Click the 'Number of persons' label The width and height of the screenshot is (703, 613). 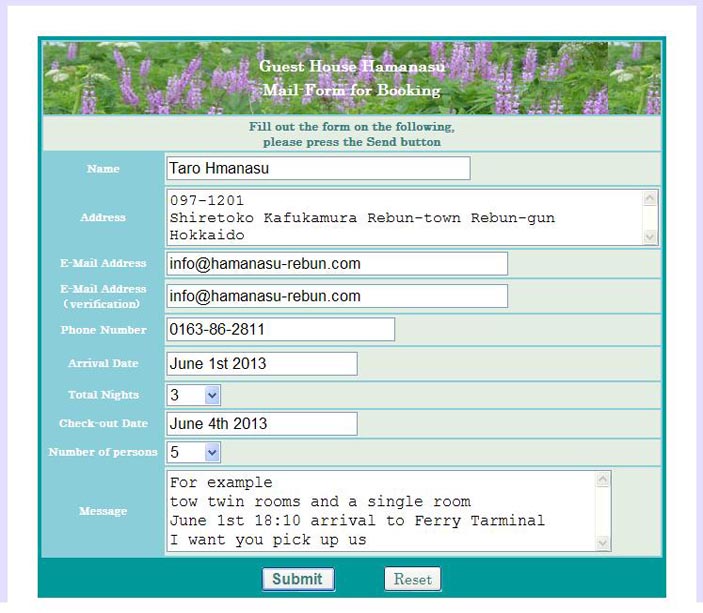103,452
